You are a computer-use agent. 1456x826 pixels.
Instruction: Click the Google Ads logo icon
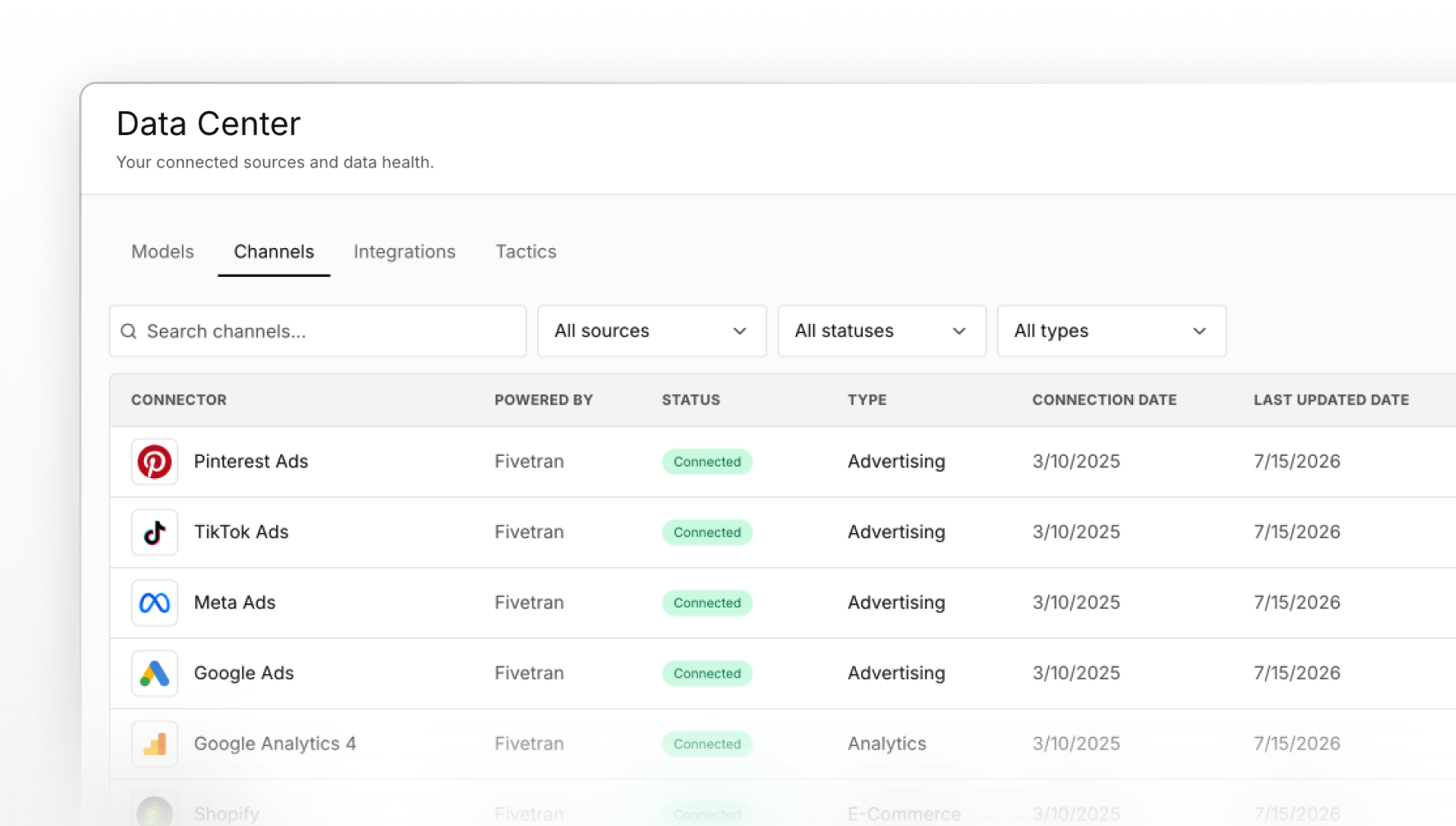[x=155, y=673]
